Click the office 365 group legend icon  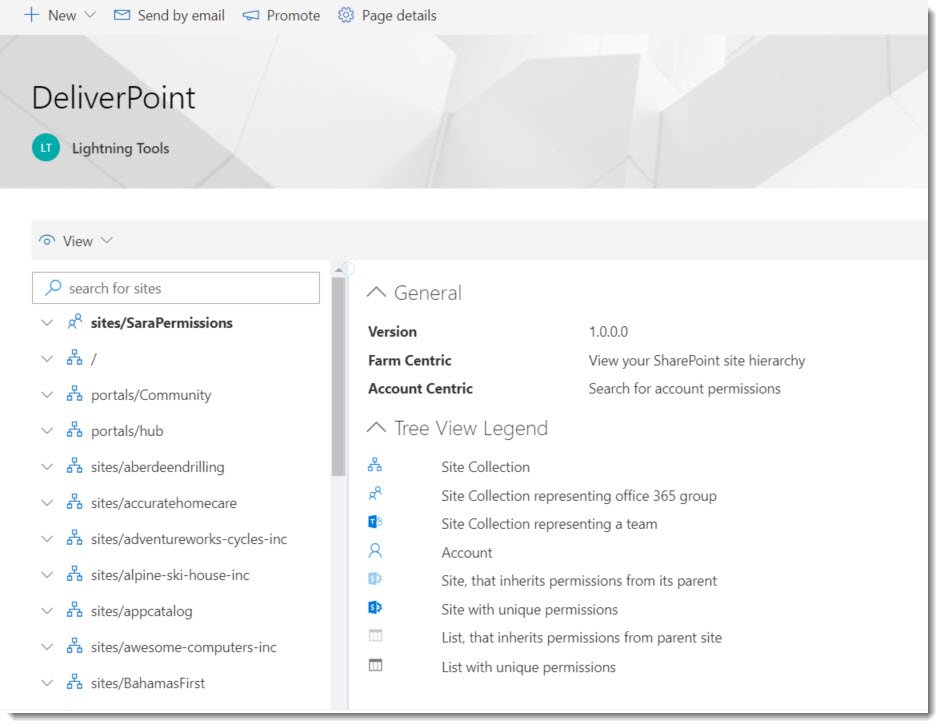(x=375, y=494)
